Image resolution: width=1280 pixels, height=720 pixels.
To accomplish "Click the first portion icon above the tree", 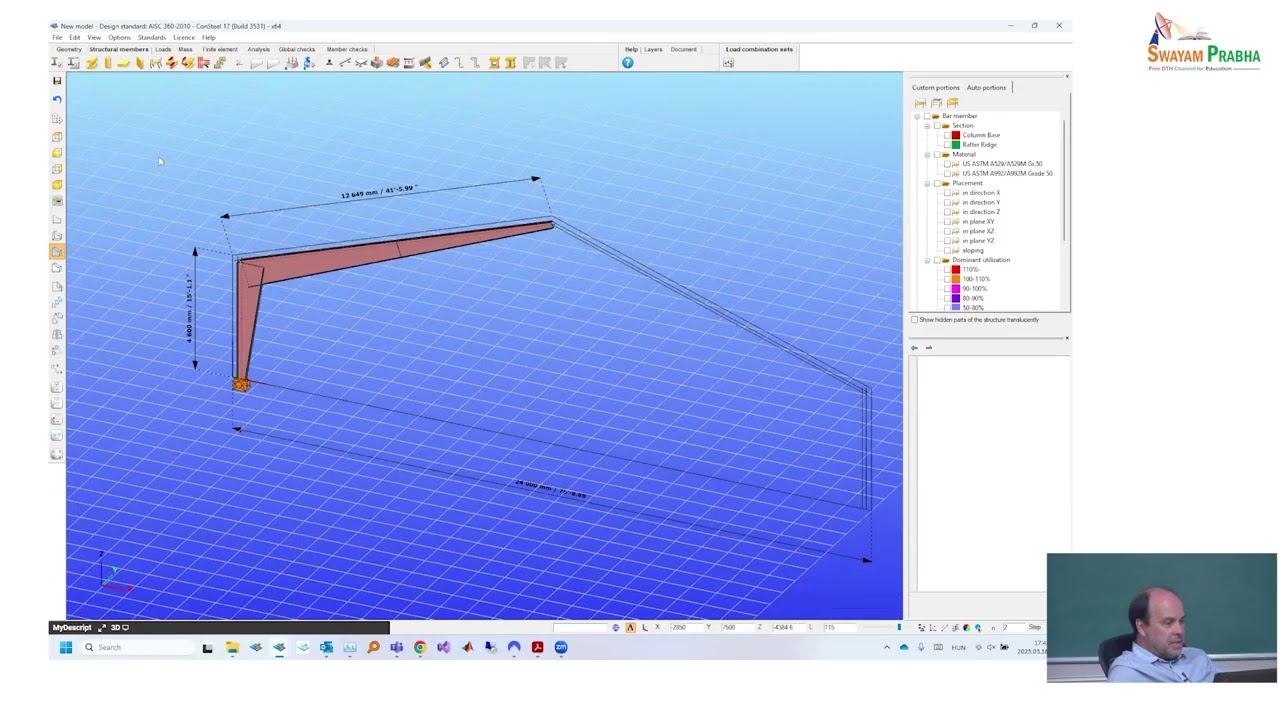I will [921, 103].
